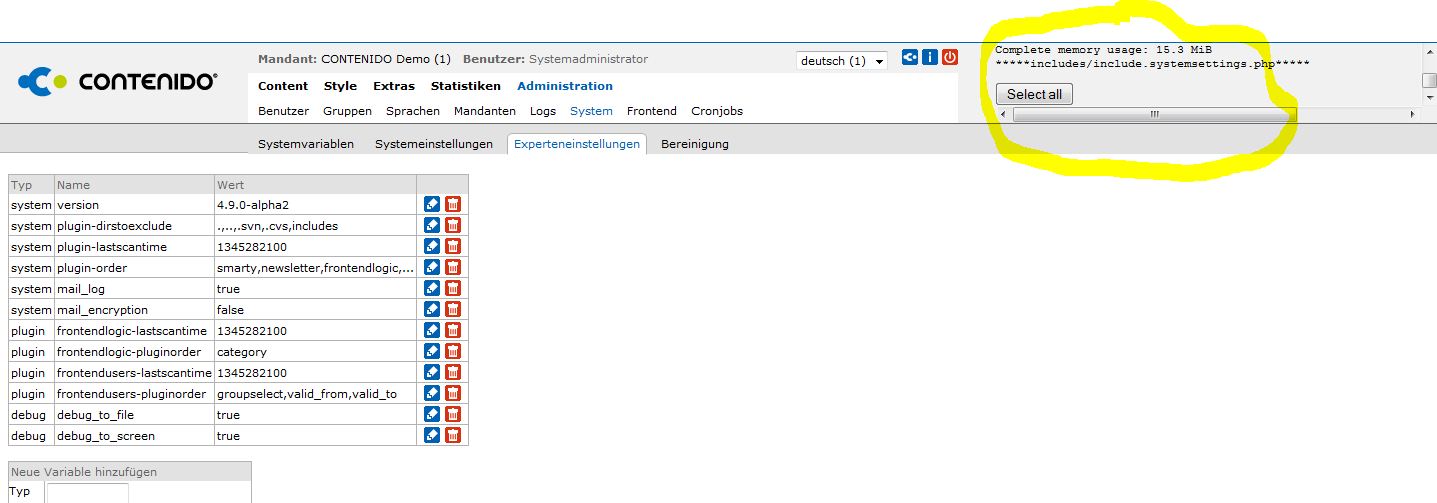Delete the mail_log variable
Screen dimensions: 1437x503
click(453, 288)
